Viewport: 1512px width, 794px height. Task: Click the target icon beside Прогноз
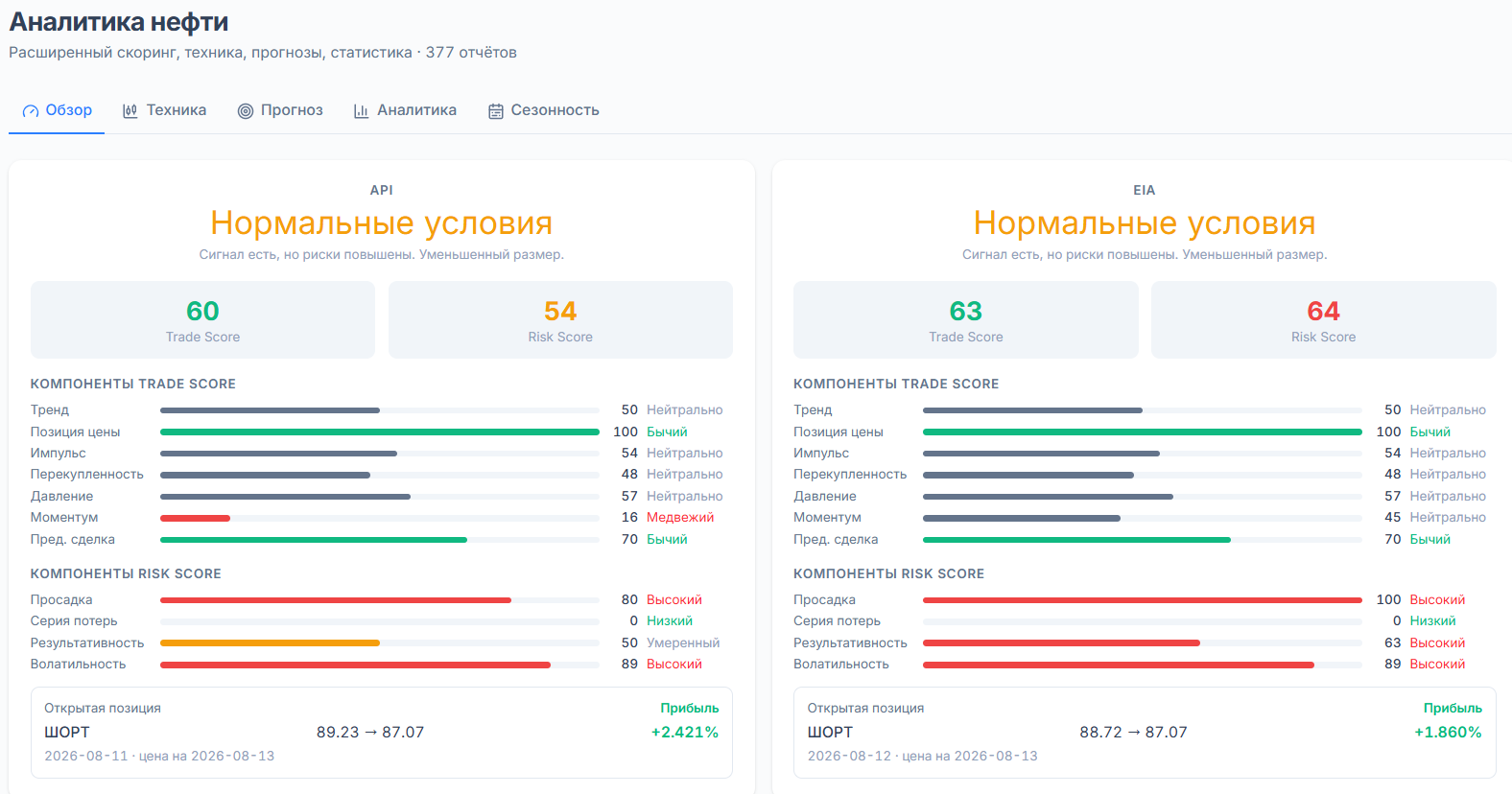click(246, 111)
